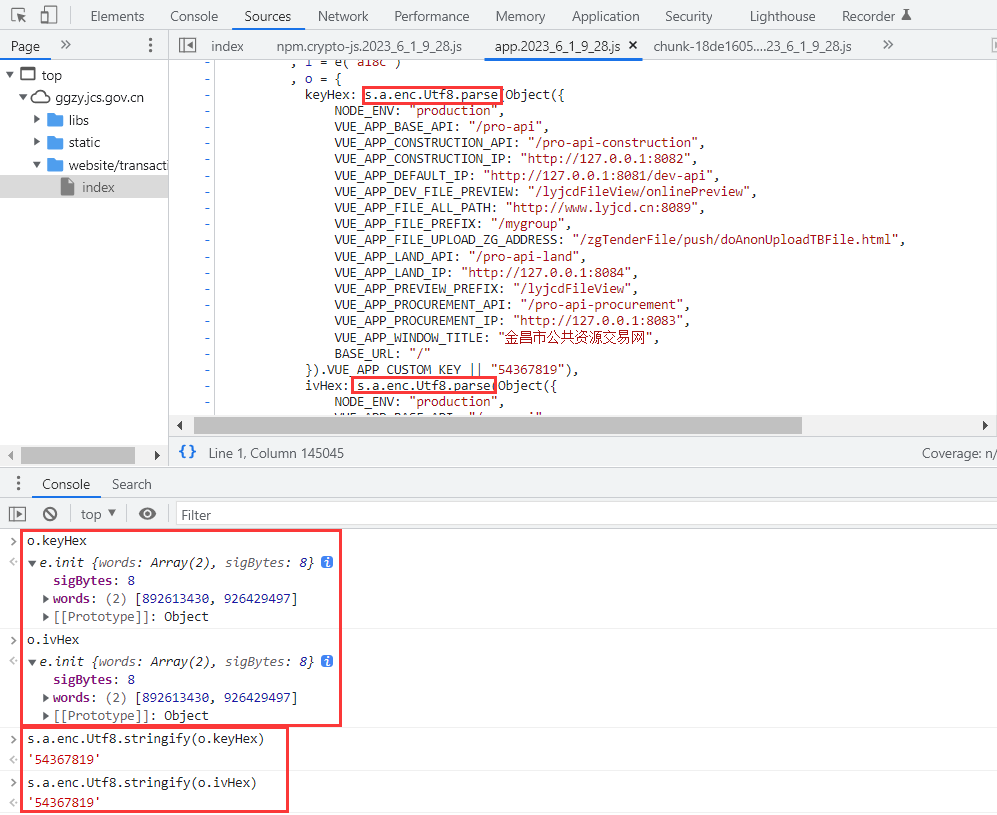Show more file tabs with chevron
This screenshot has width=997, height=815.
(x=888, y=45)
